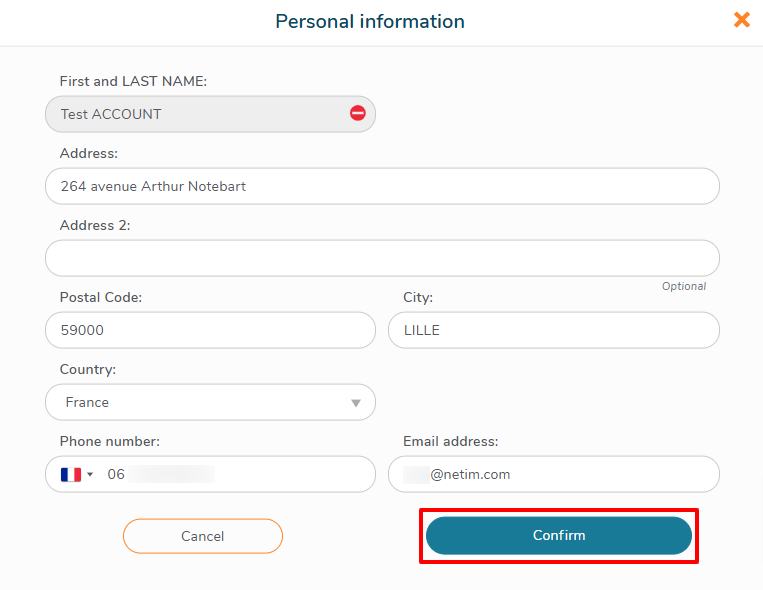This screenshot has width=763, height=590.
Task: Click the Country label text
Action: 88,370
